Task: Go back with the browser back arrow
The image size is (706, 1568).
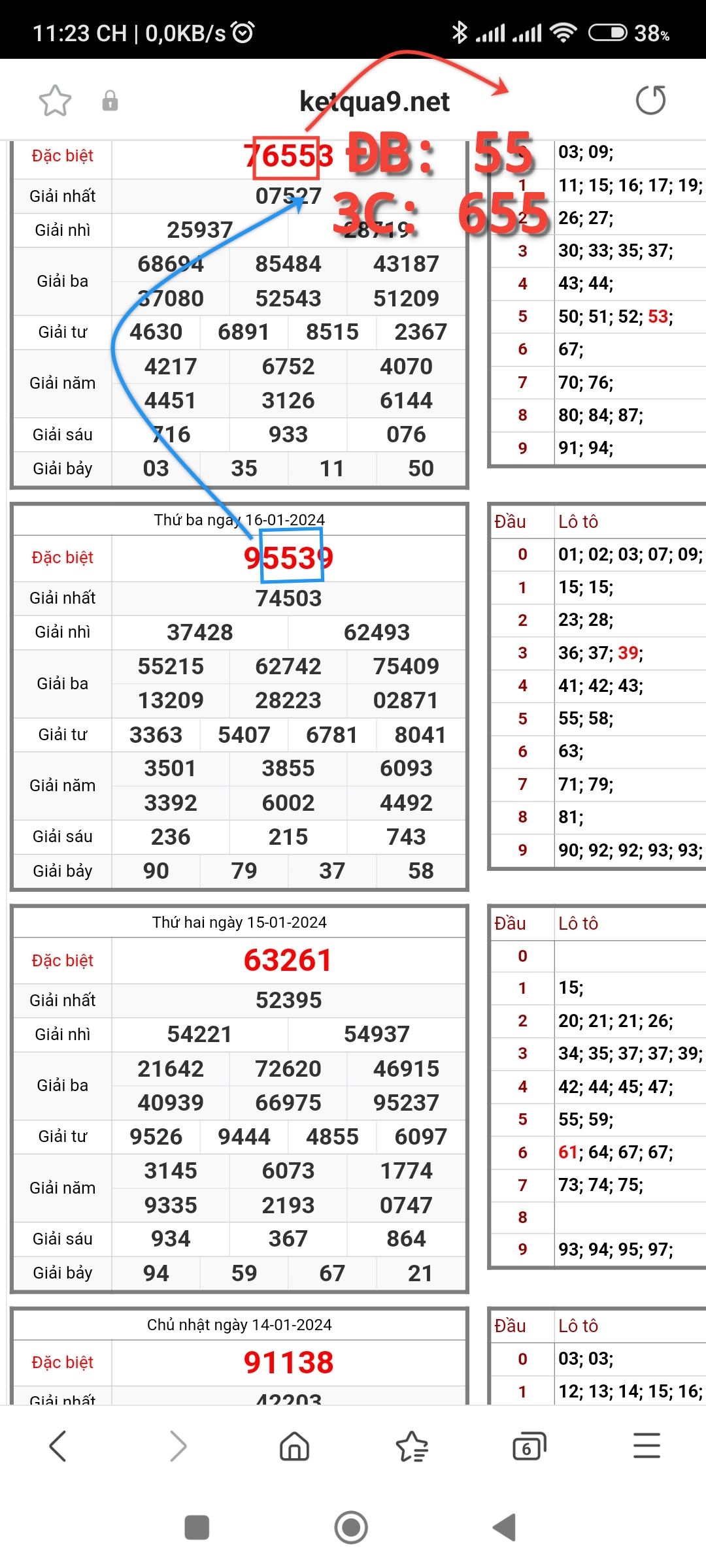Action: 58,1446
